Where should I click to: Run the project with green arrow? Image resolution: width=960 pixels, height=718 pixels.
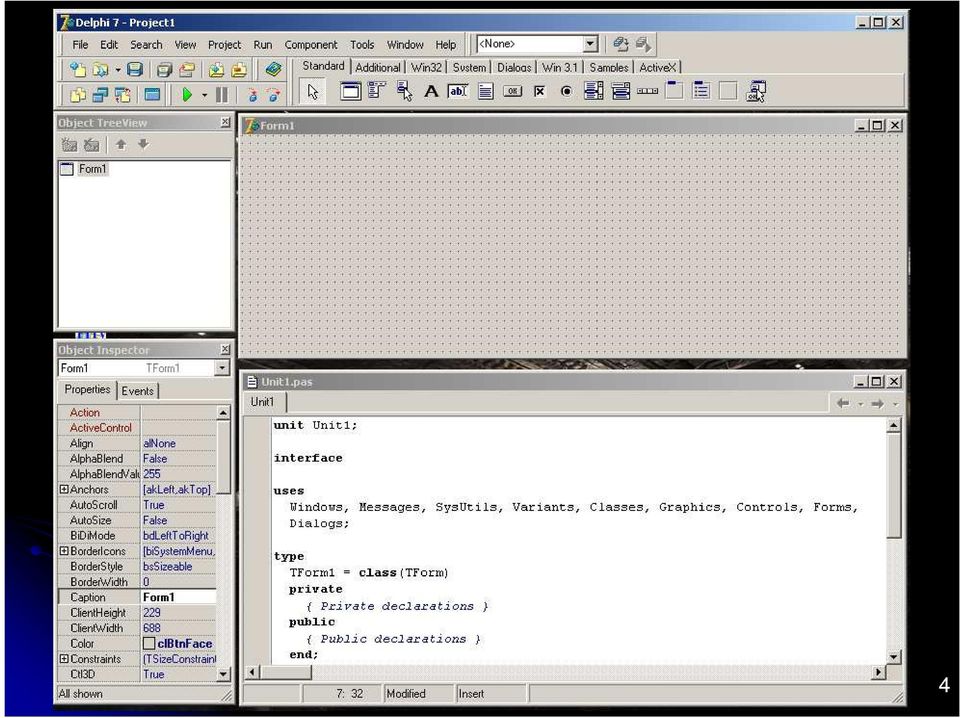point(187,95)
